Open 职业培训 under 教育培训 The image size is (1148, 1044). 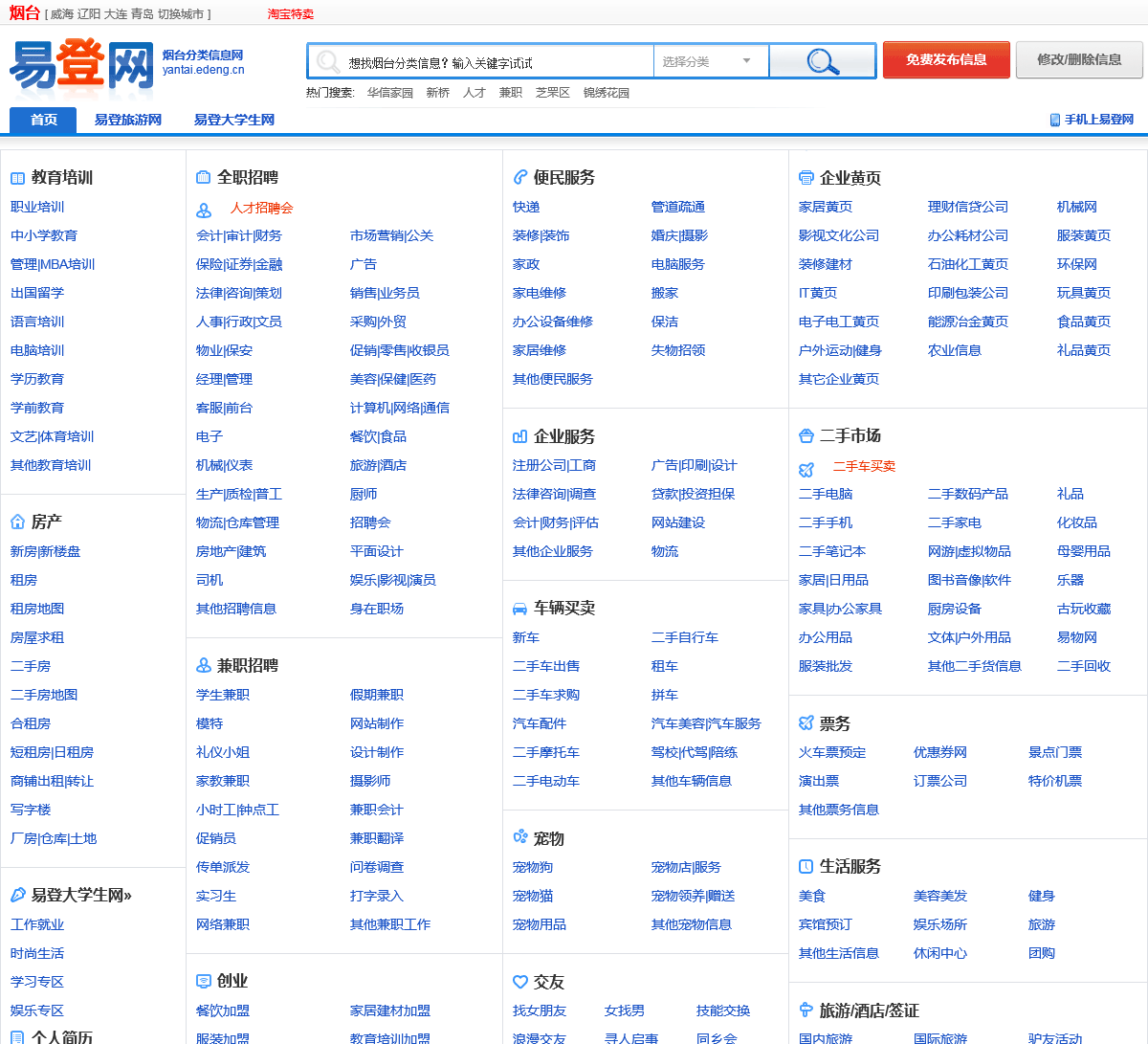37,207
